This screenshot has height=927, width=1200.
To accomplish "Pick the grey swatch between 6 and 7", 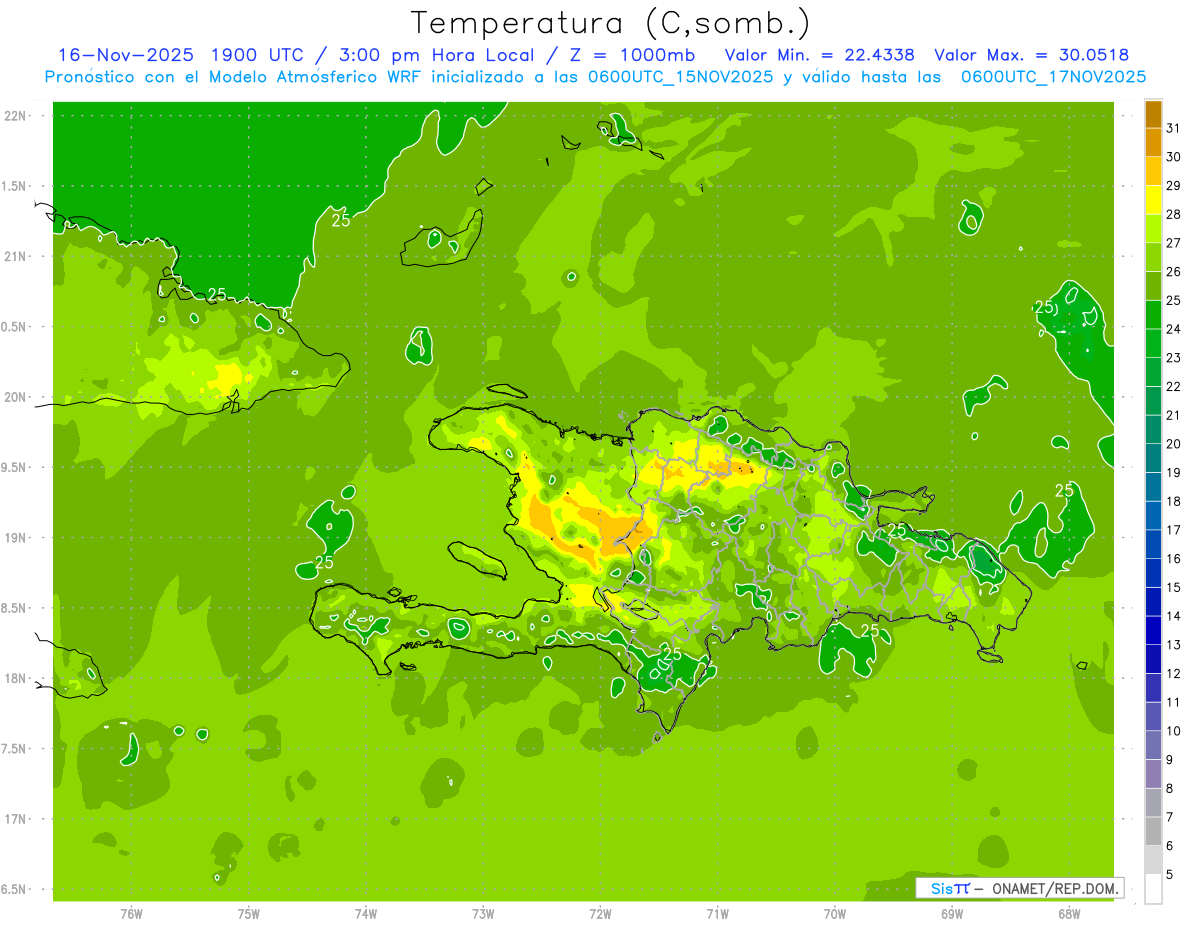I will pos(1153,832).
